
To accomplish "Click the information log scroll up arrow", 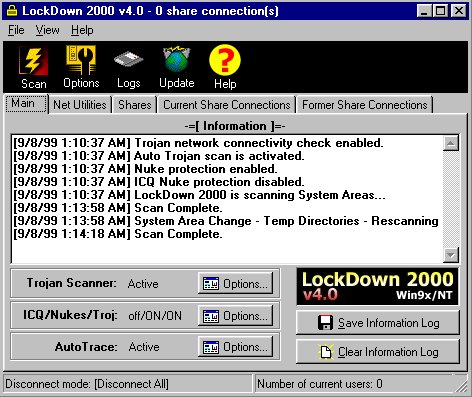I will point(451,143).
